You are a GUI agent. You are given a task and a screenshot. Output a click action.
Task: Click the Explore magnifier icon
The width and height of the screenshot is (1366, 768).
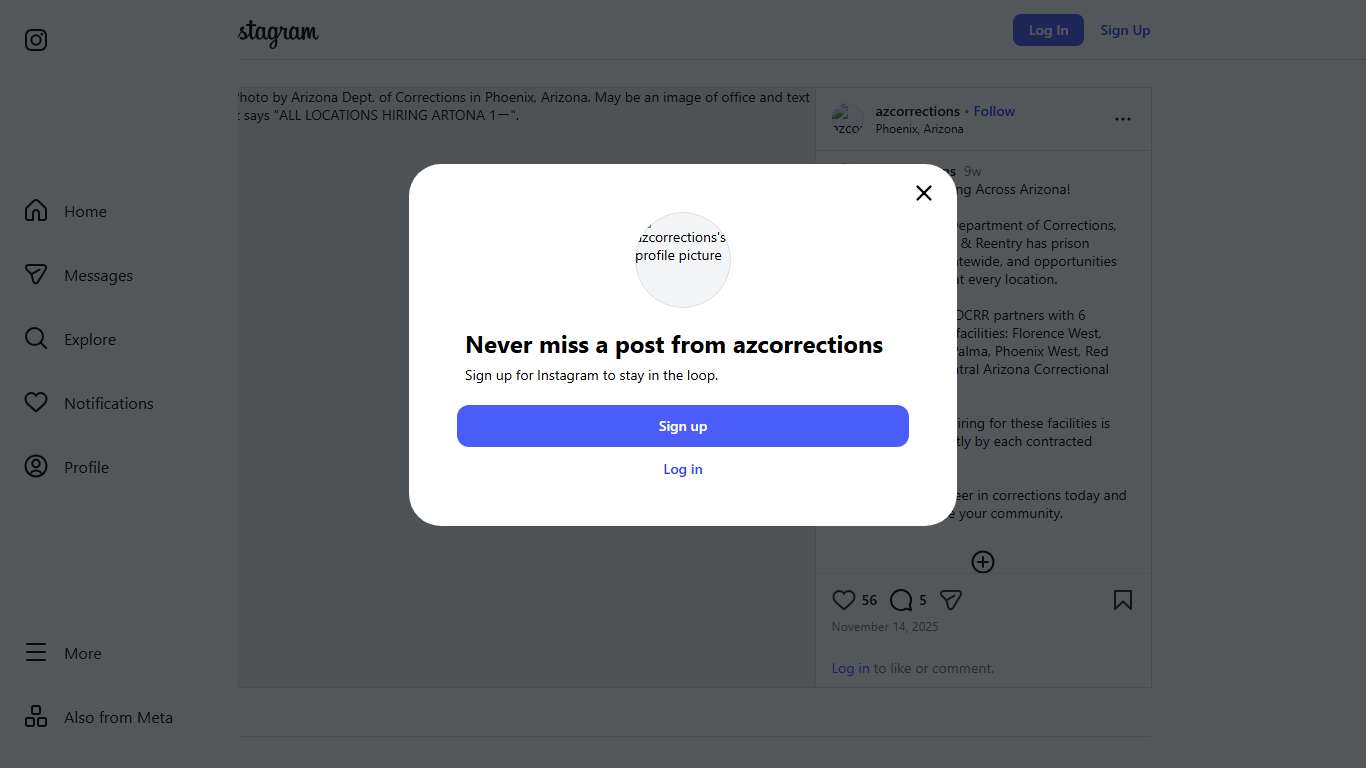point(36,339)
